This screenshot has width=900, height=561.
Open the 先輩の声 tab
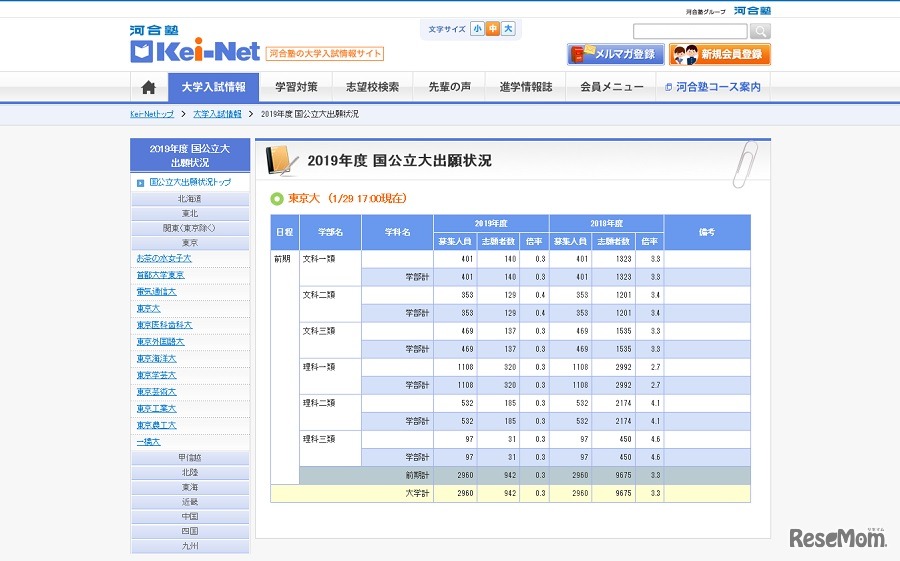449,87
